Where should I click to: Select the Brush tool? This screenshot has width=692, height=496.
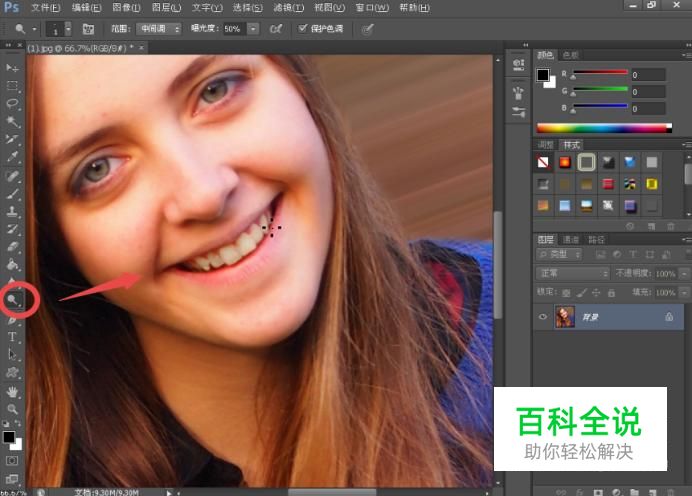pos(12,194)
